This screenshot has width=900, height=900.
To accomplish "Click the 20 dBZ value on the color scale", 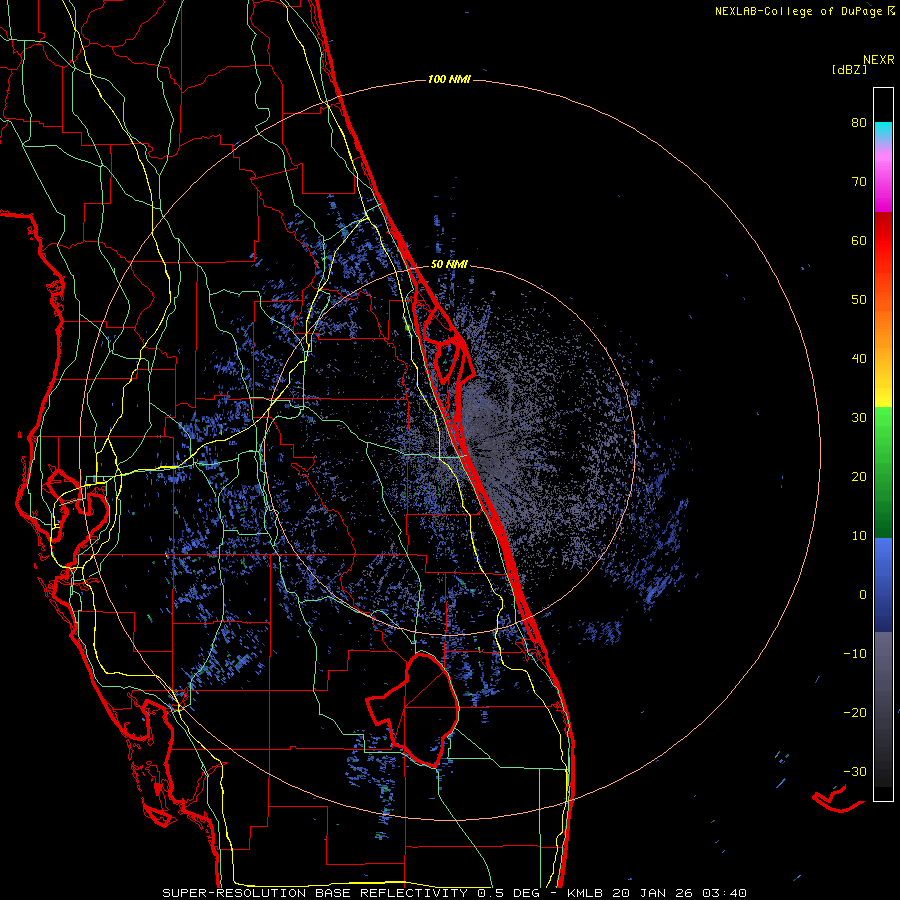I will coord(859,477).
